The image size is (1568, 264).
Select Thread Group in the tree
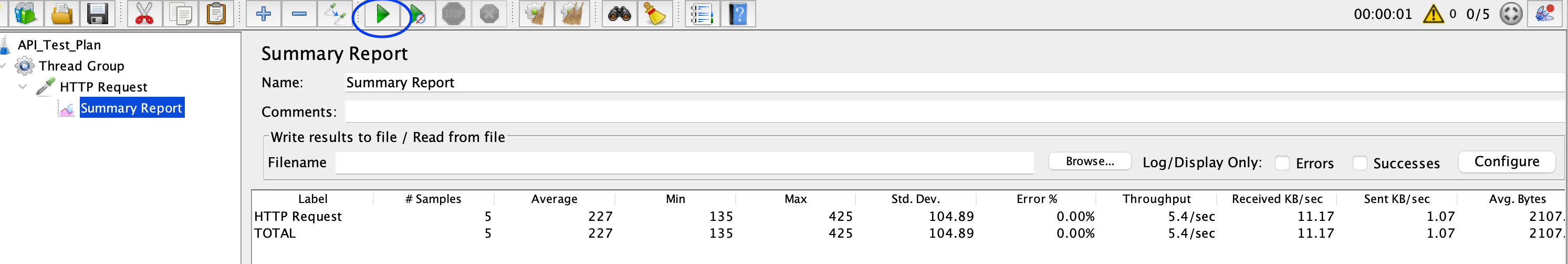tap(81, 65)
